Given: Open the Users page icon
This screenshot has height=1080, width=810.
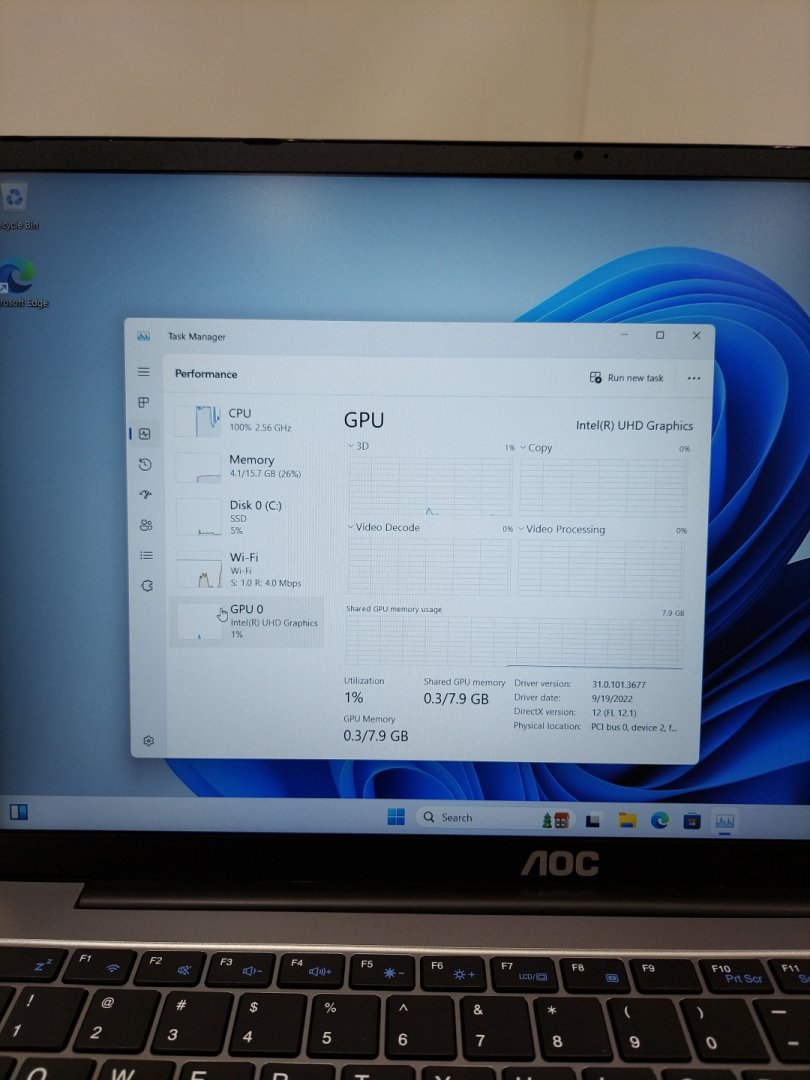Looking at the screenshot, I should [x=146, y=525].
